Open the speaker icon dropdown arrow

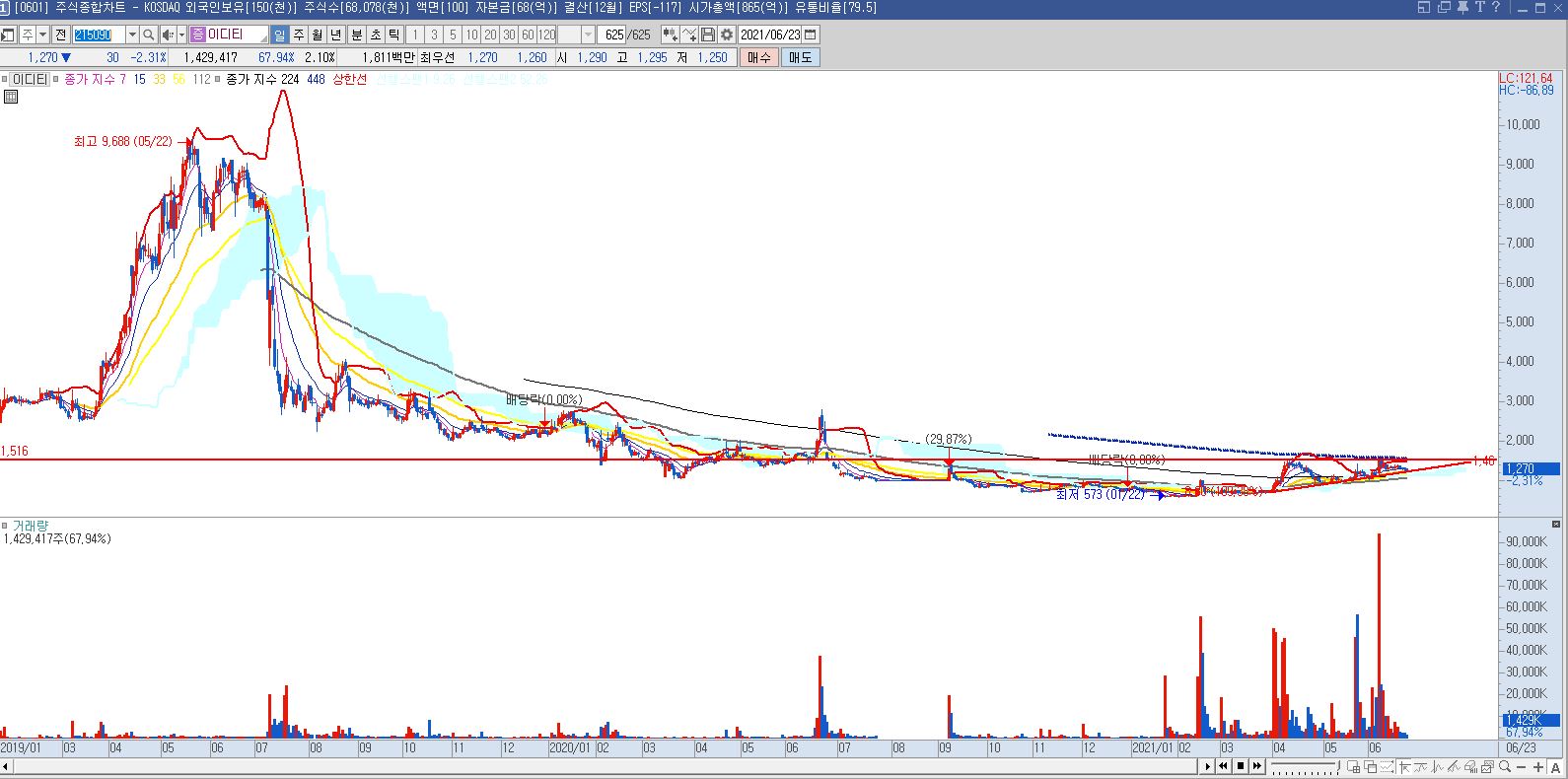point(181,35)
